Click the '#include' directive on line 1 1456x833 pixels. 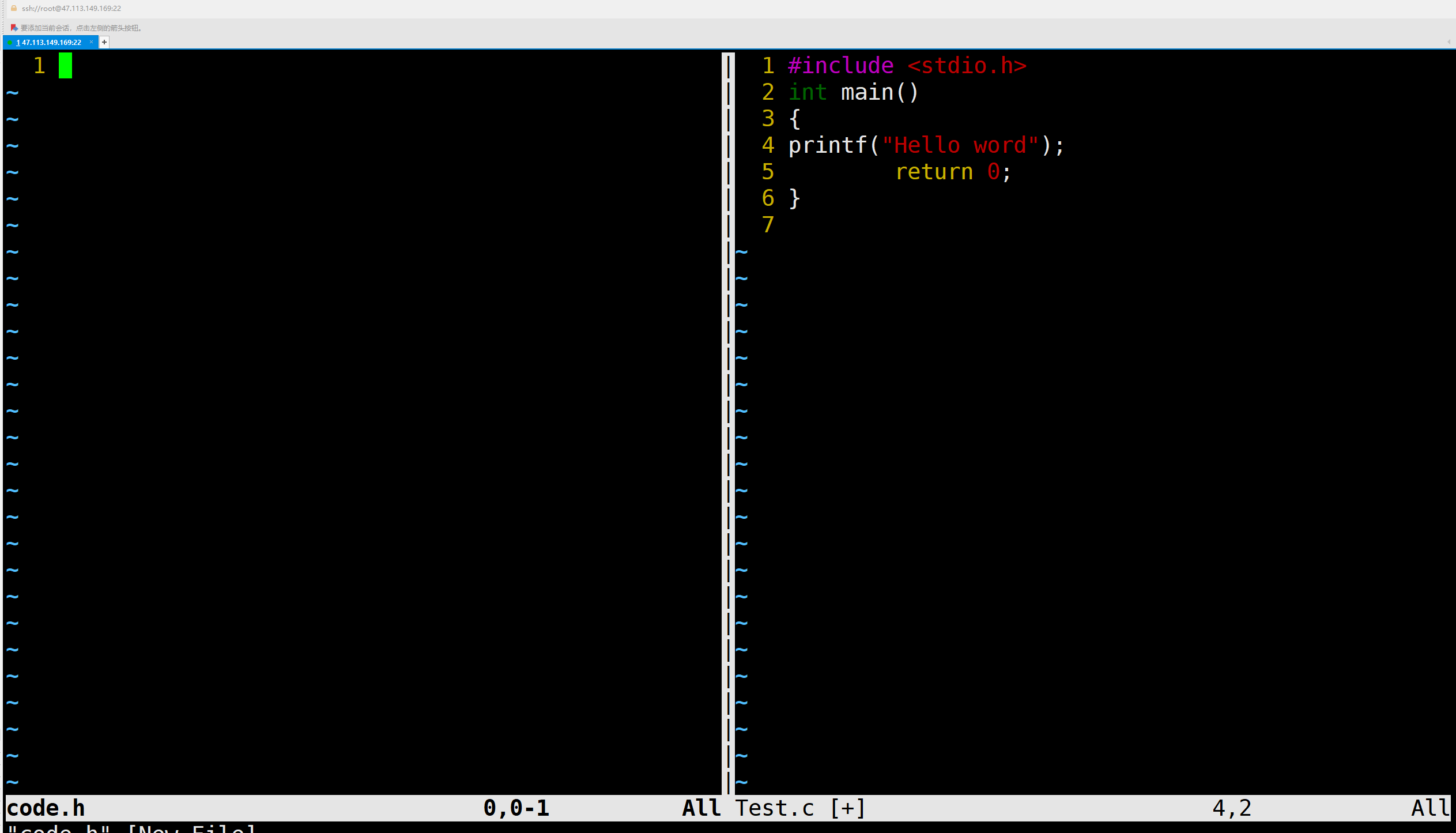841,66
